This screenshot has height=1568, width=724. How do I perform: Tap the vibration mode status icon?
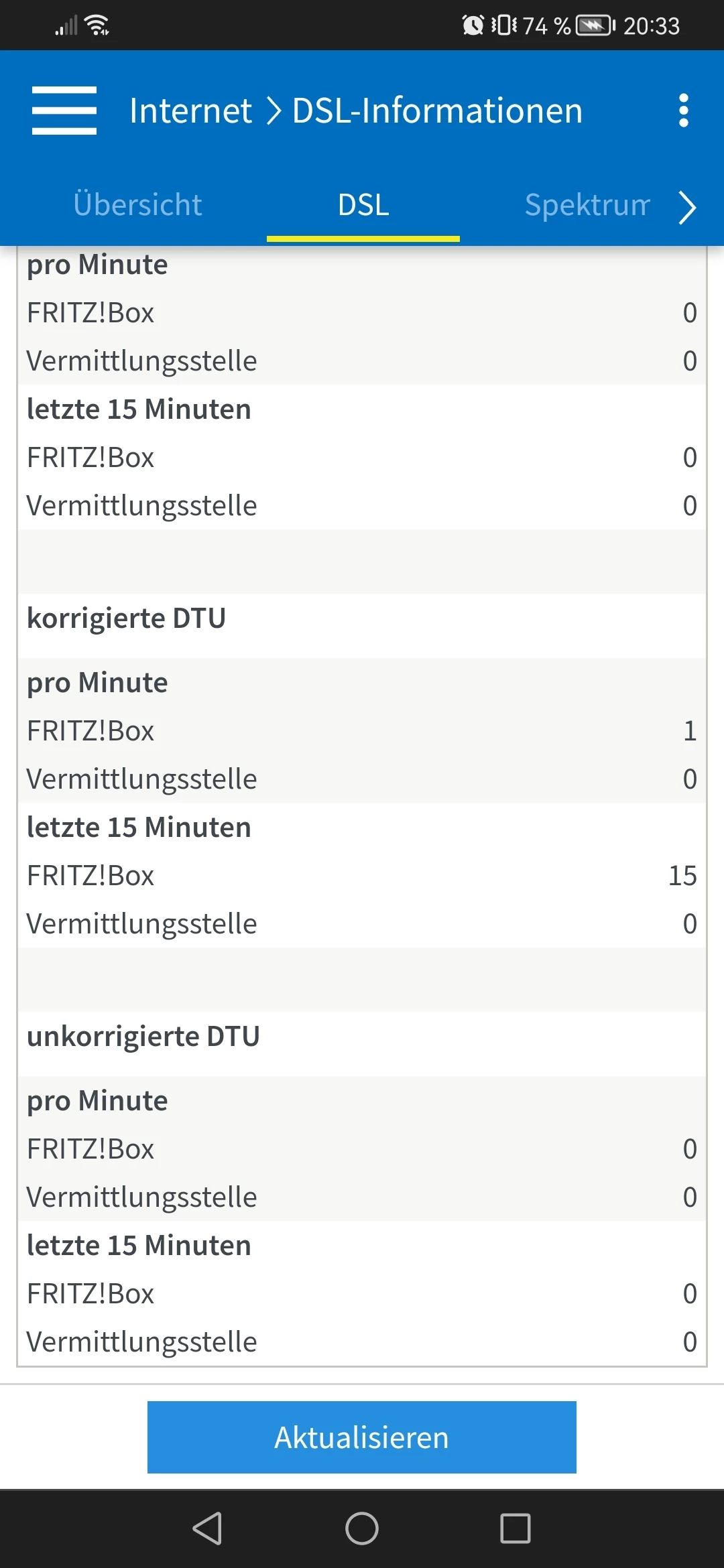coord(504,25)
